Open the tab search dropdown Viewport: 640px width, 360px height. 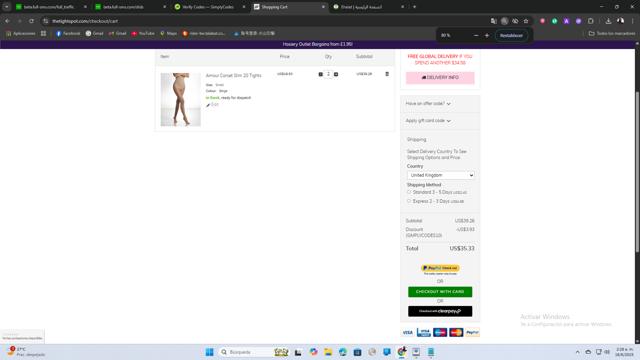point(7,7)
